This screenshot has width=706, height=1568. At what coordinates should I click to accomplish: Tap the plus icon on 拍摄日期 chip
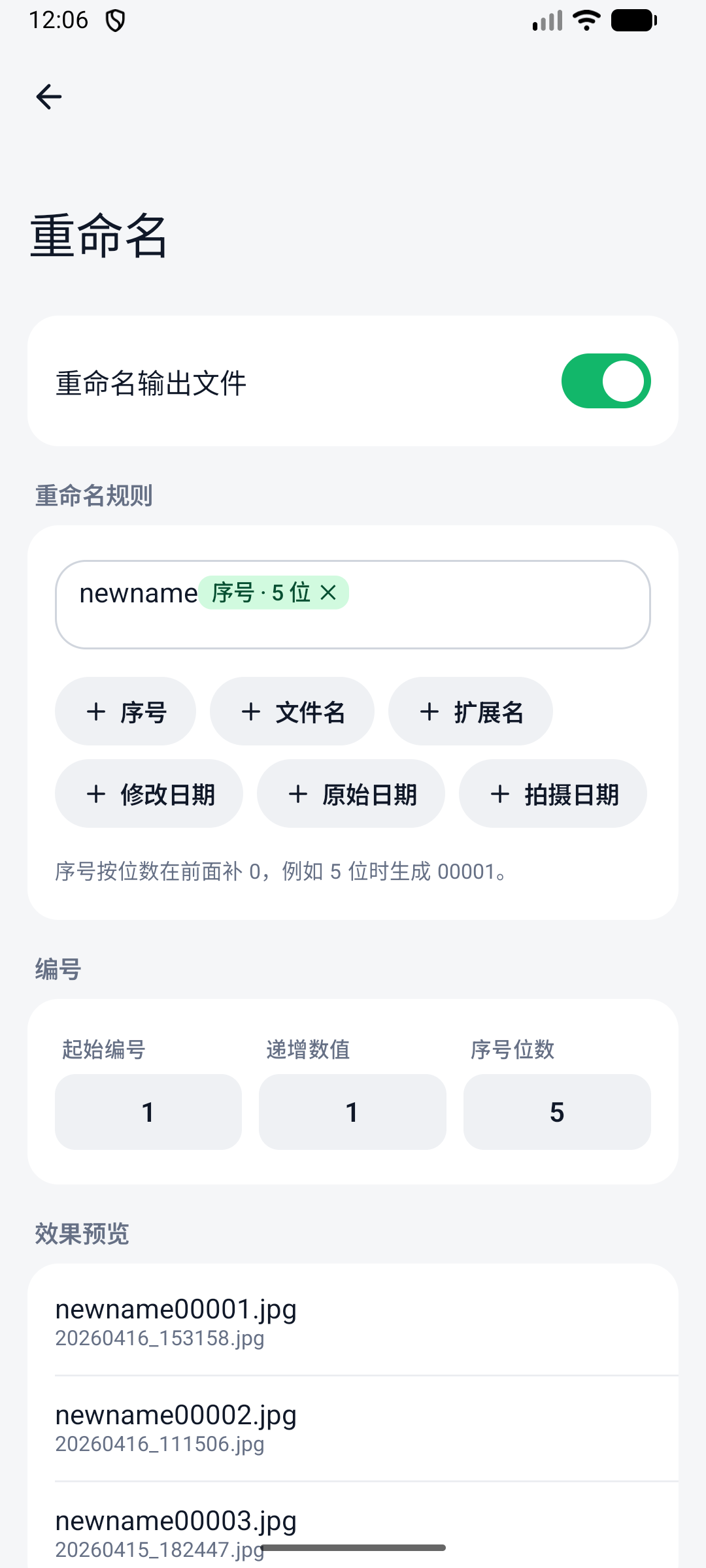click(x=500, y=794)
